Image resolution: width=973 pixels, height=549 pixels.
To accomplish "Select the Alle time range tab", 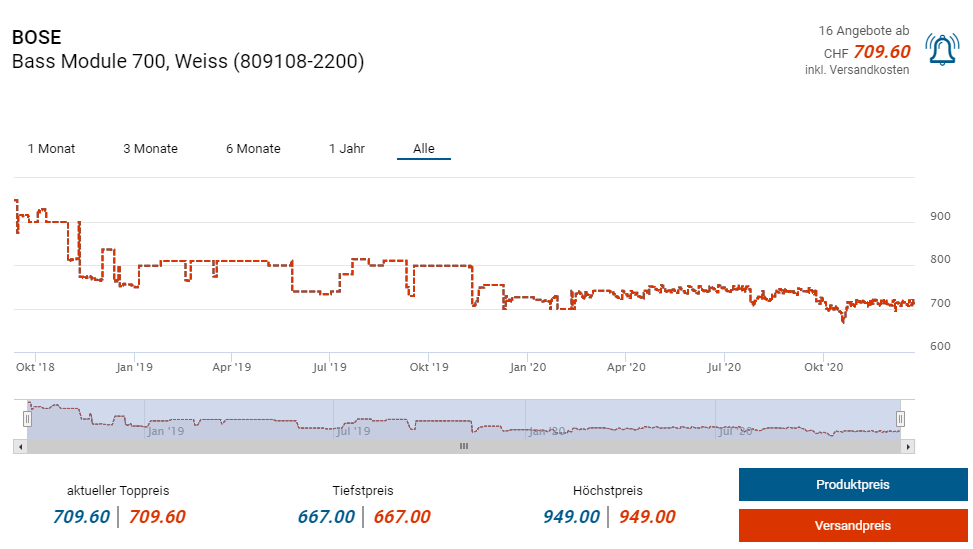I will coord(424,149).
